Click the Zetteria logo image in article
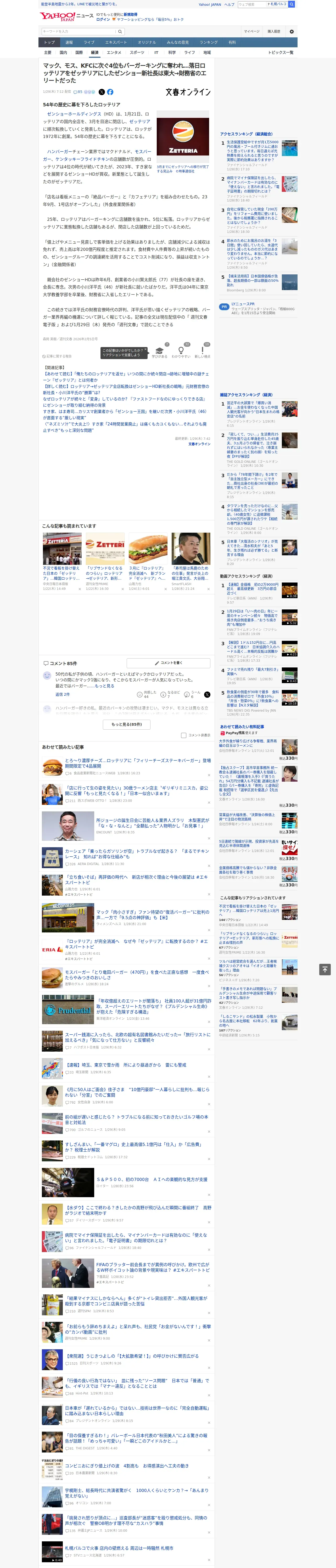The image size is (336, 1568). (x=182, y=136)
